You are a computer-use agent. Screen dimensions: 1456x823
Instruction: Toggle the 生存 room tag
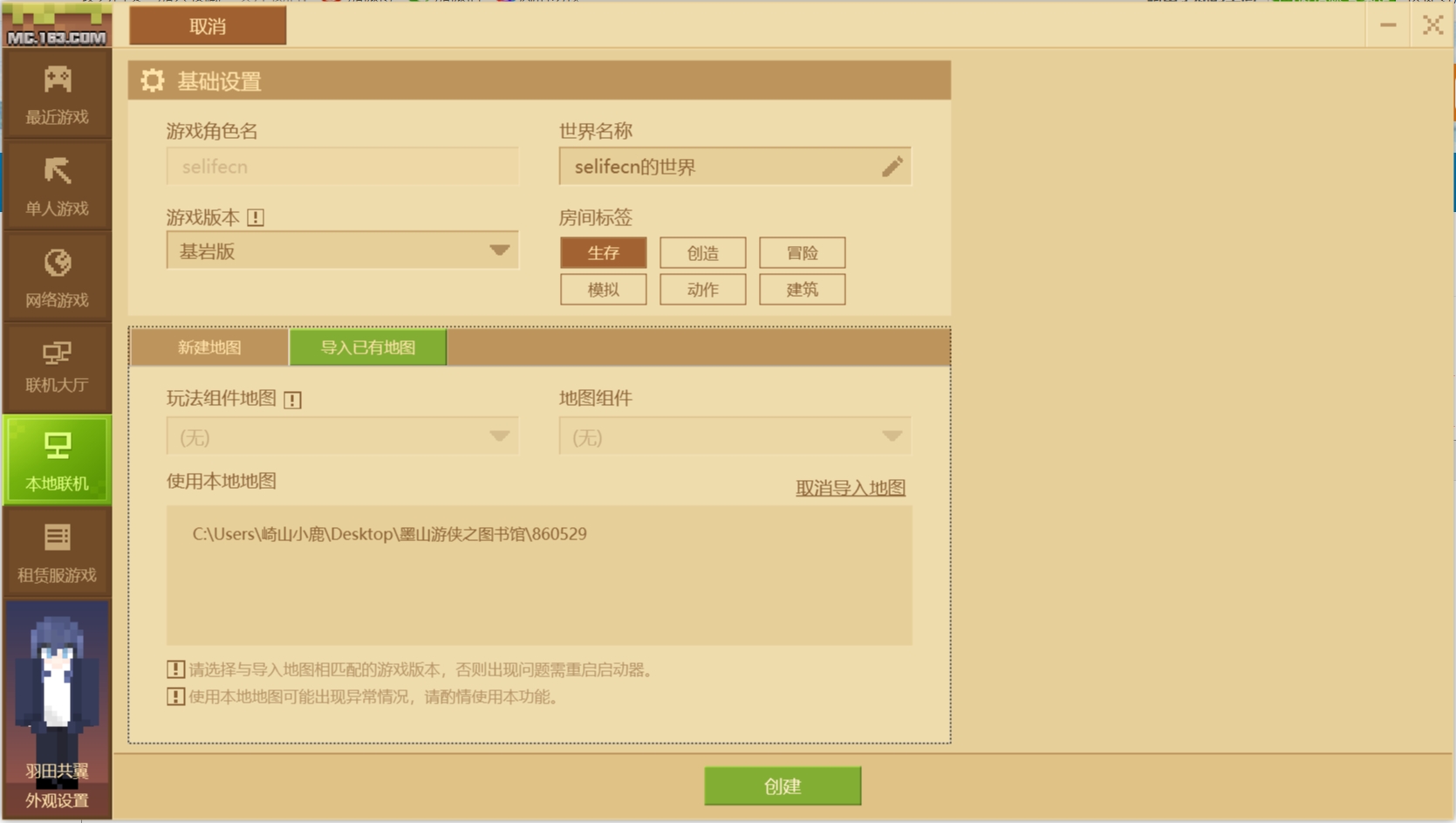(603, 253)
